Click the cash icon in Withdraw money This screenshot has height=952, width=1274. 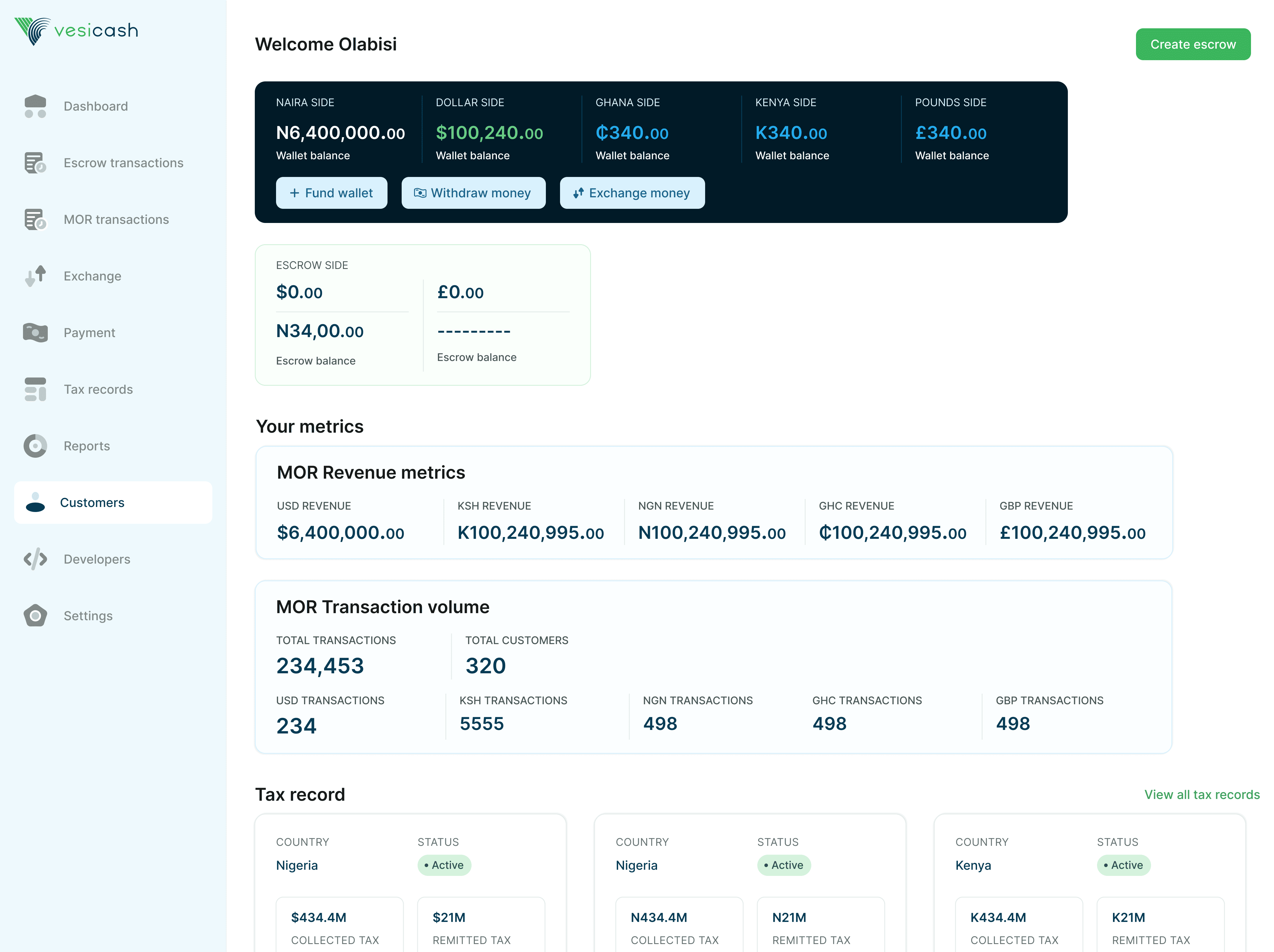[420, 193]
